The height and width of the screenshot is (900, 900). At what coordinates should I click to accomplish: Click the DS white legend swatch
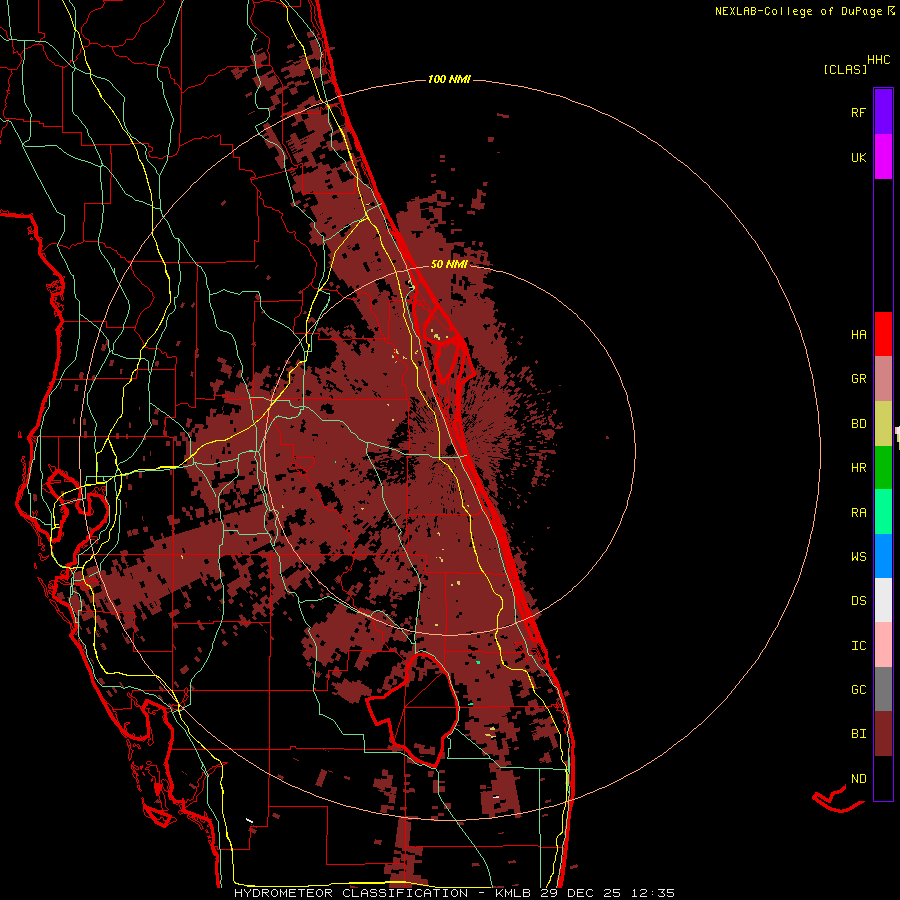[x=883, y=600]
